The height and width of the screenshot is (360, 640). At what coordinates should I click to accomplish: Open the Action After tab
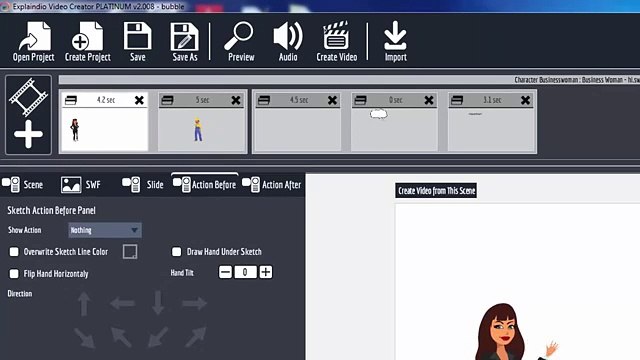[x=271, y=184]
